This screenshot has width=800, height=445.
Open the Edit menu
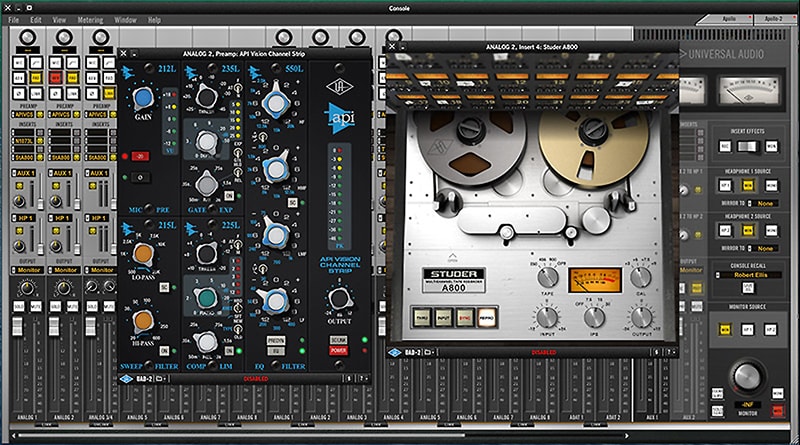[x=36, y=20]
